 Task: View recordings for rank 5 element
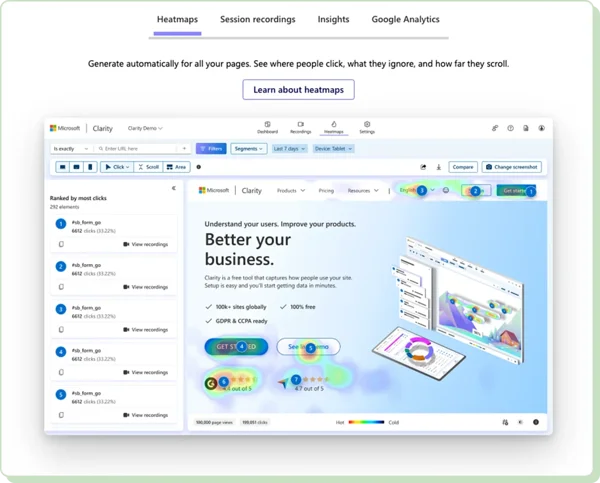pos(145,415)
